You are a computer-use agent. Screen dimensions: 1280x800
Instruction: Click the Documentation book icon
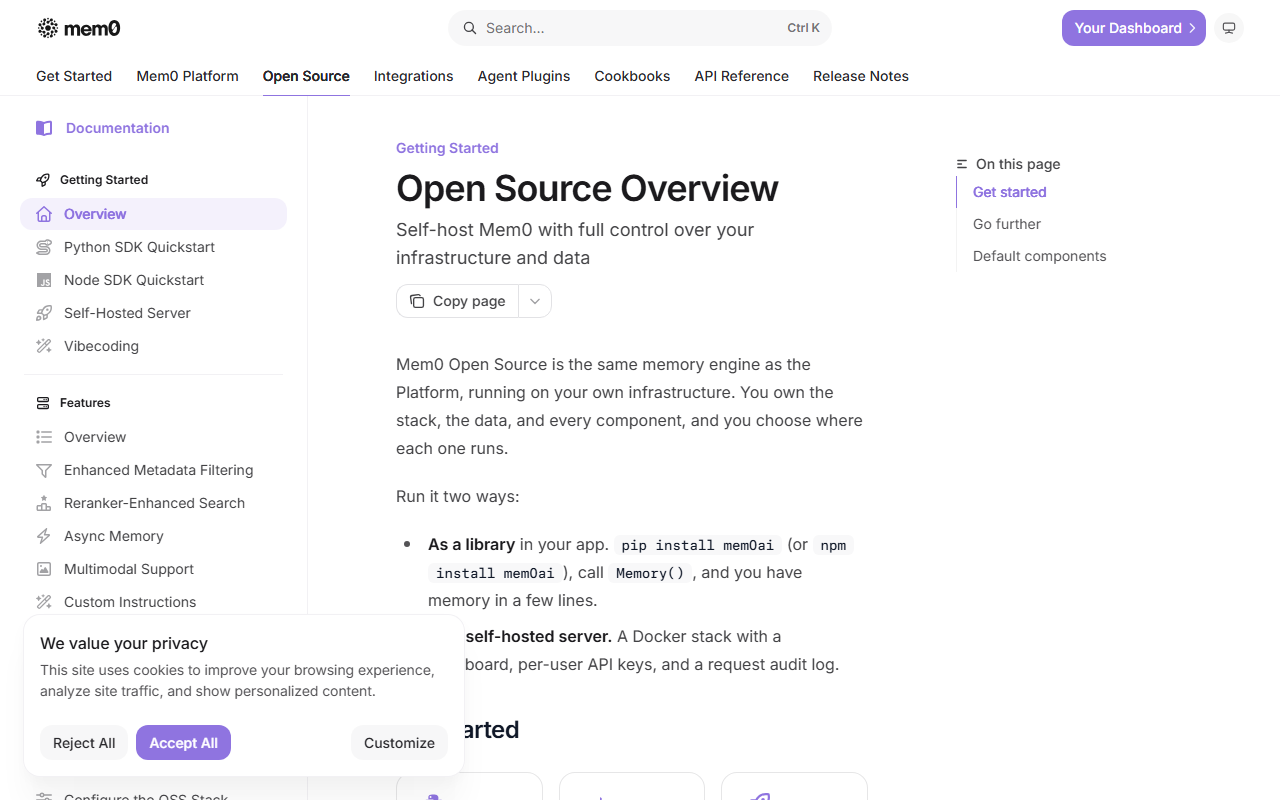(44, 128)
